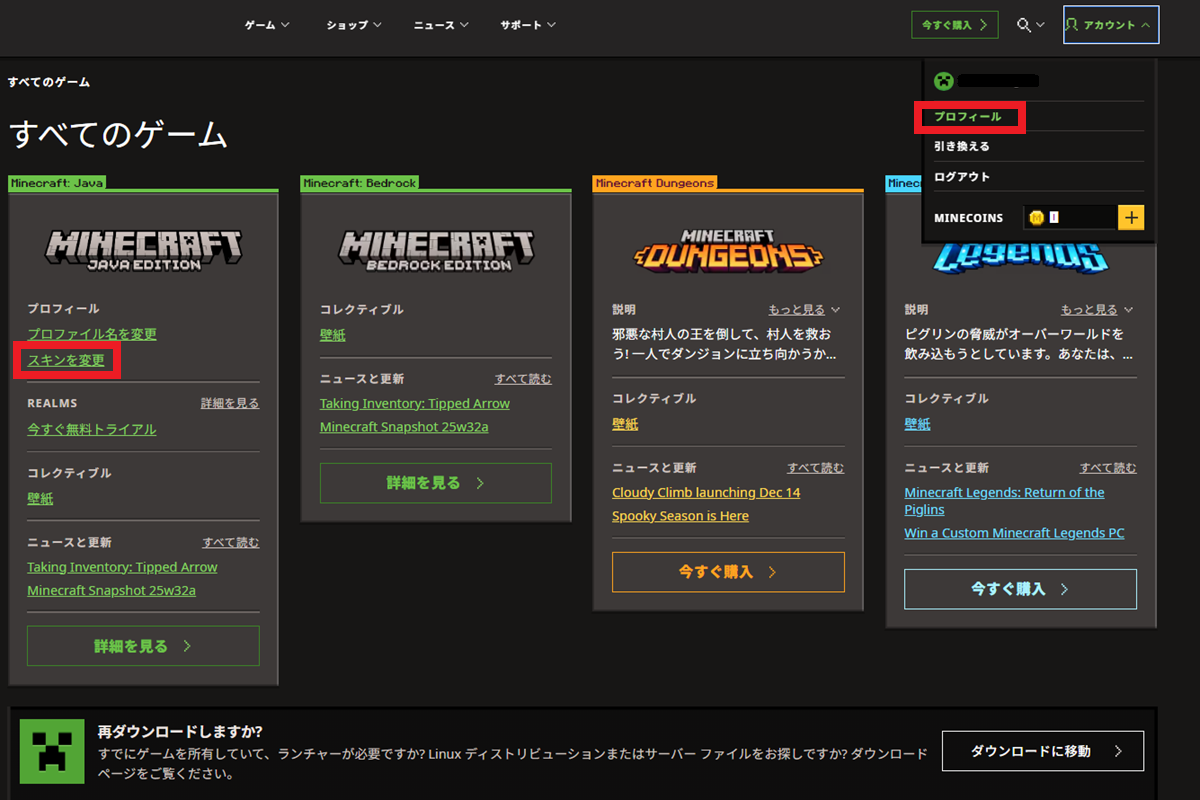The image size is (1200, 800).
Task: Click the creeper face icon in download banner
Action: pyautogui.click(x=54, y=751)
